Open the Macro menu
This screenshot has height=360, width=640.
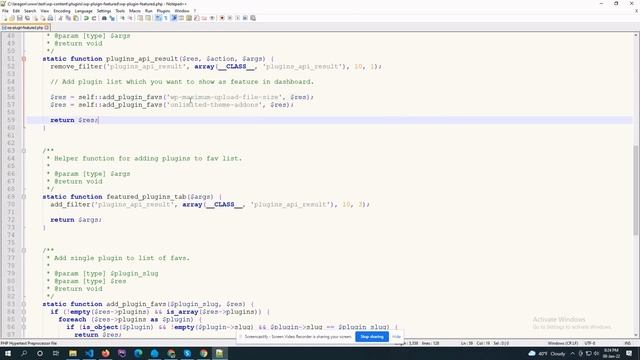point(135,11)
